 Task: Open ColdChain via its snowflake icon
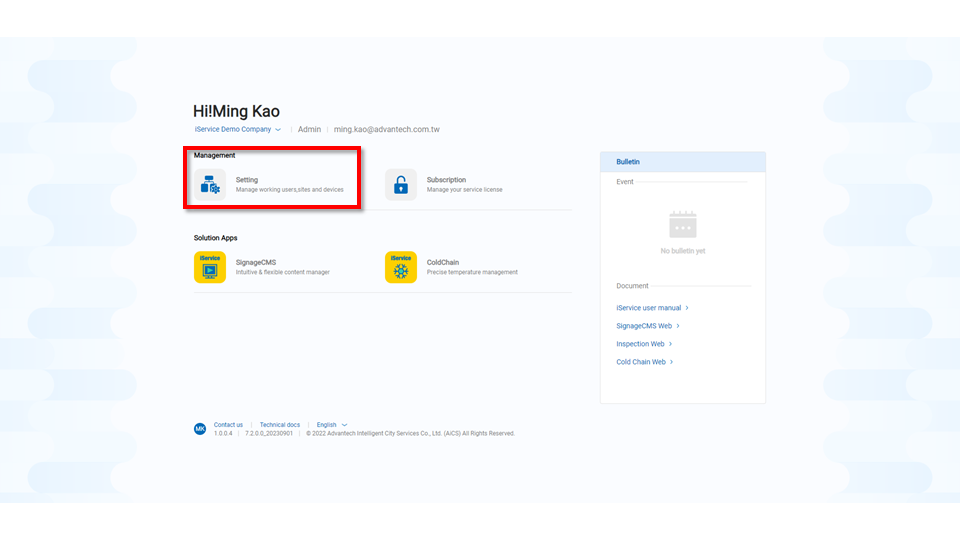401,267
